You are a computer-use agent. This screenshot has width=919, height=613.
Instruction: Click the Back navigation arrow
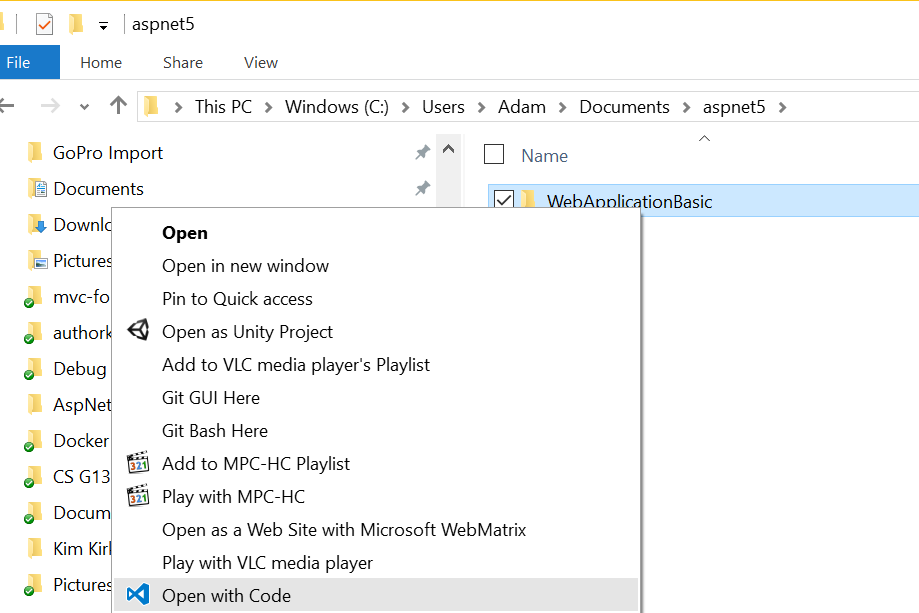point(8,106)
